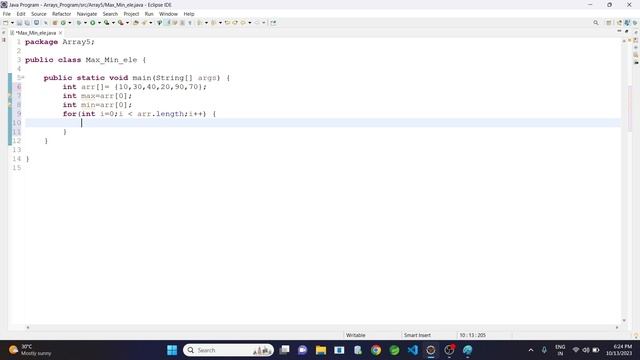Image resolution: width=640 pixels, height=360 pixels.
Task: Open the Help menu
Action: click(189, 14)
